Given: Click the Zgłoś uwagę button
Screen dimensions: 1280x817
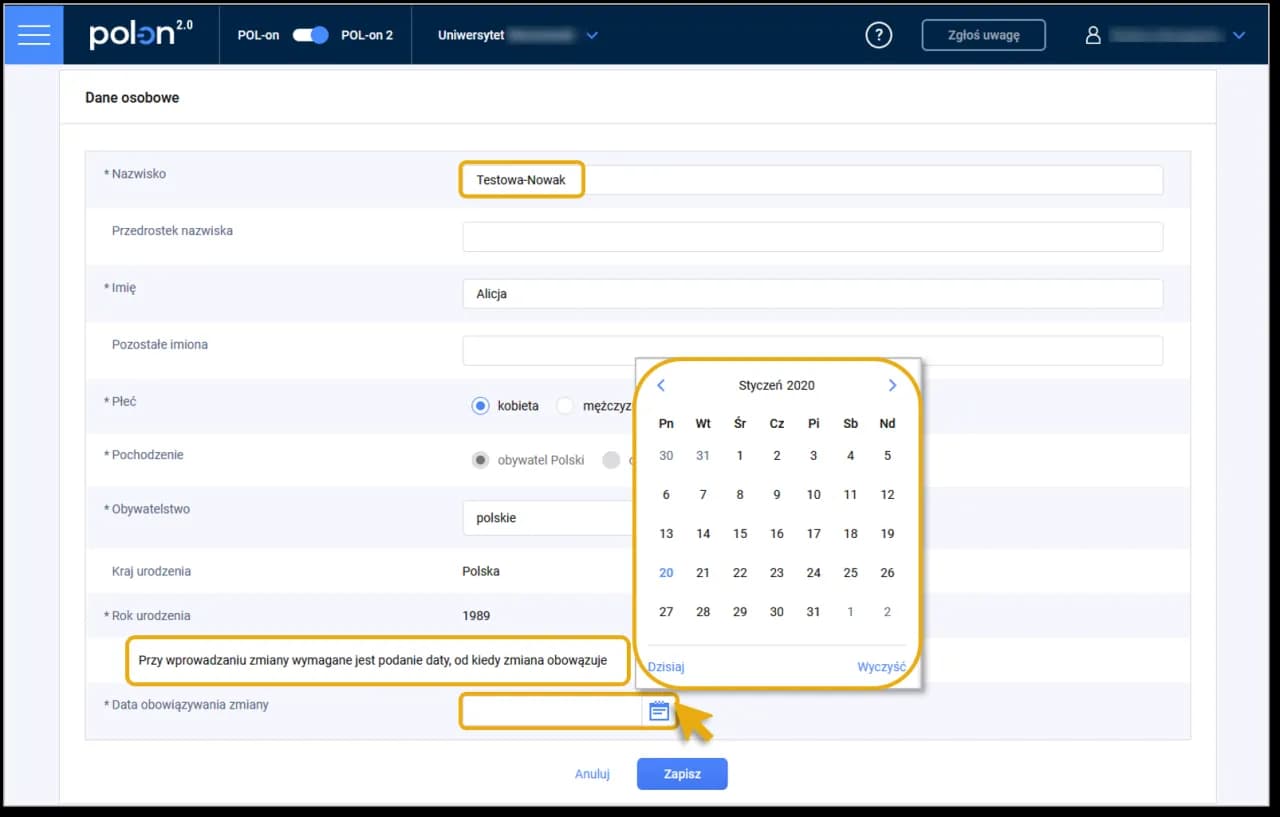Looking at the screenshot, I should click(x=983, y=35).
